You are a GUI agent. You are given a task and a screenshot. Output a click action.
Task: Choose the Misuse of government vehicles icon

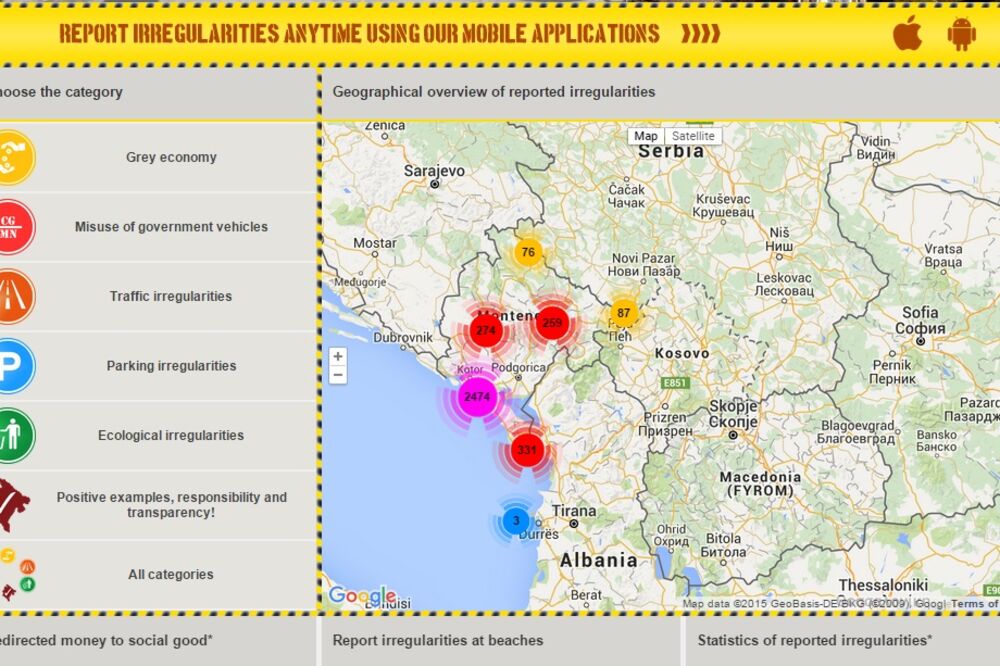point(14,227)
